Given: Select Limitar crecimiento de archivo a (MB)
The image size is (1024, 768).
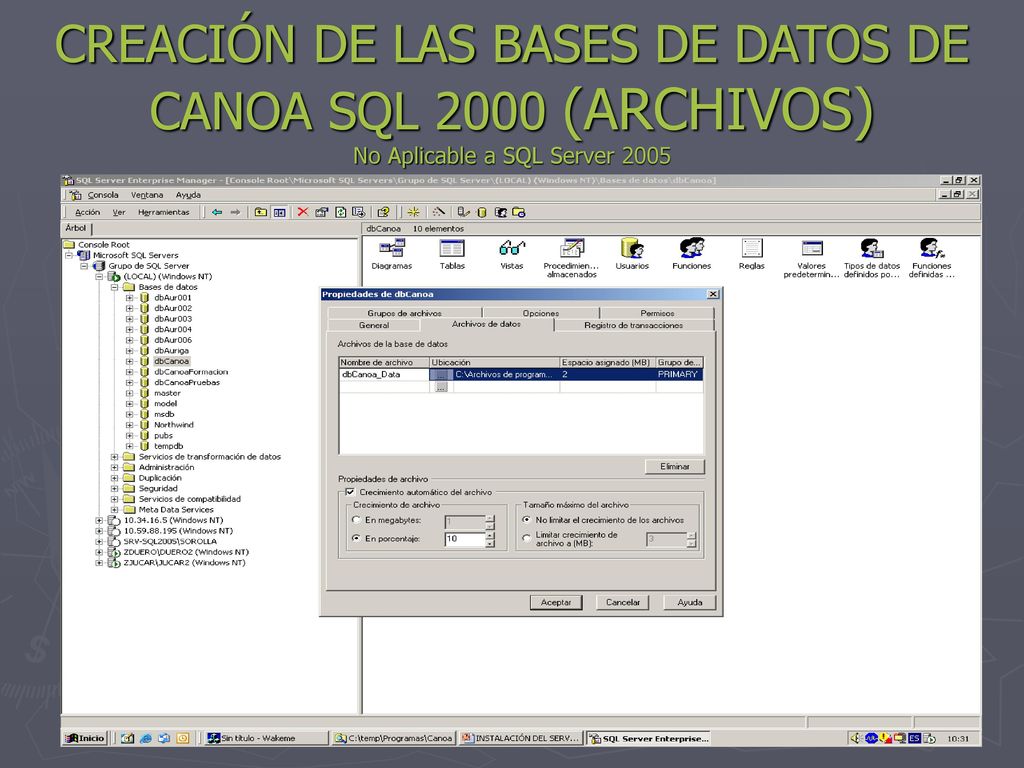Looking at the screenshot, I should coord(527,539).
